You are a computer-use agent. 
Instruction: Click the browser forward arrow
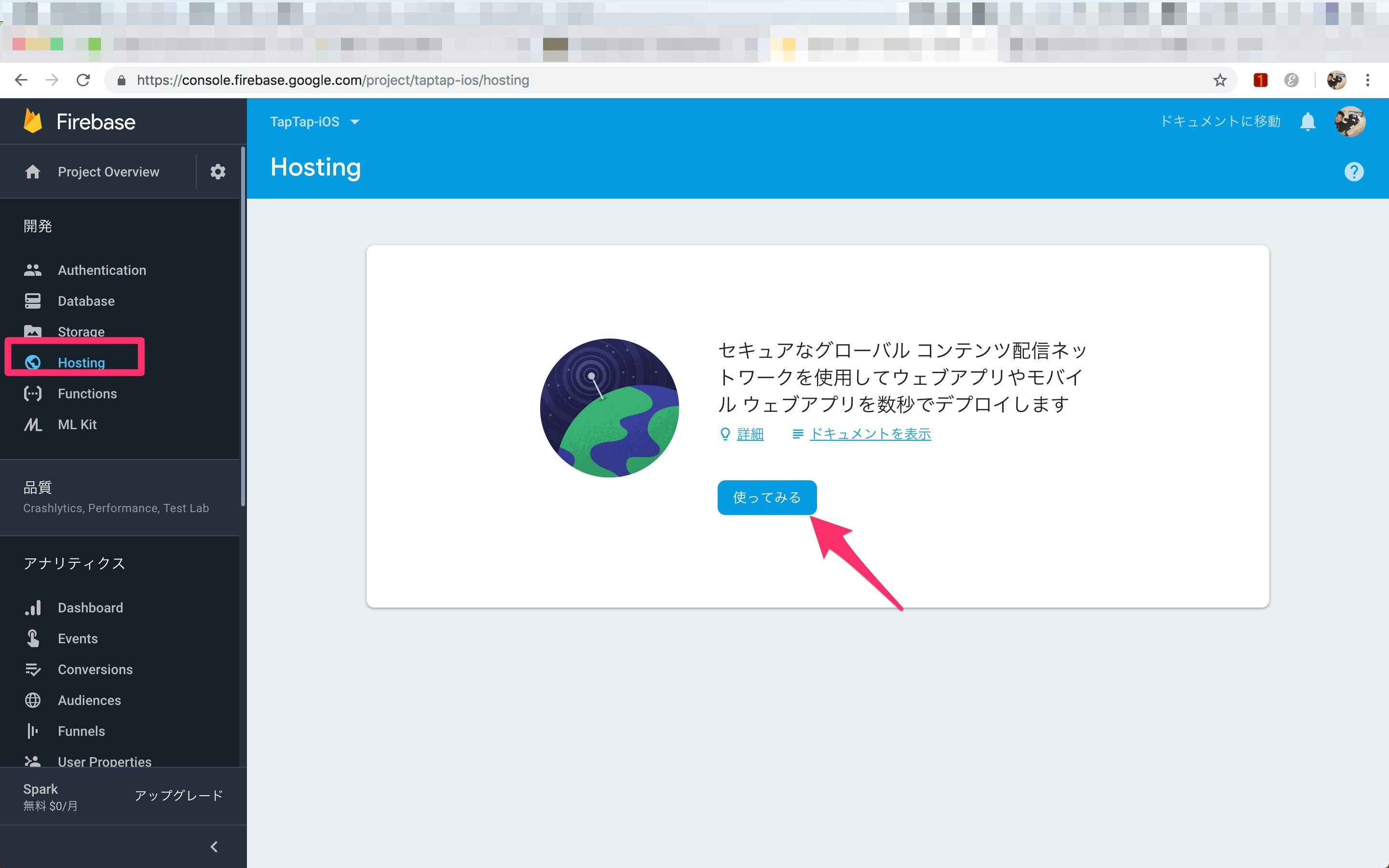[52, 81]
